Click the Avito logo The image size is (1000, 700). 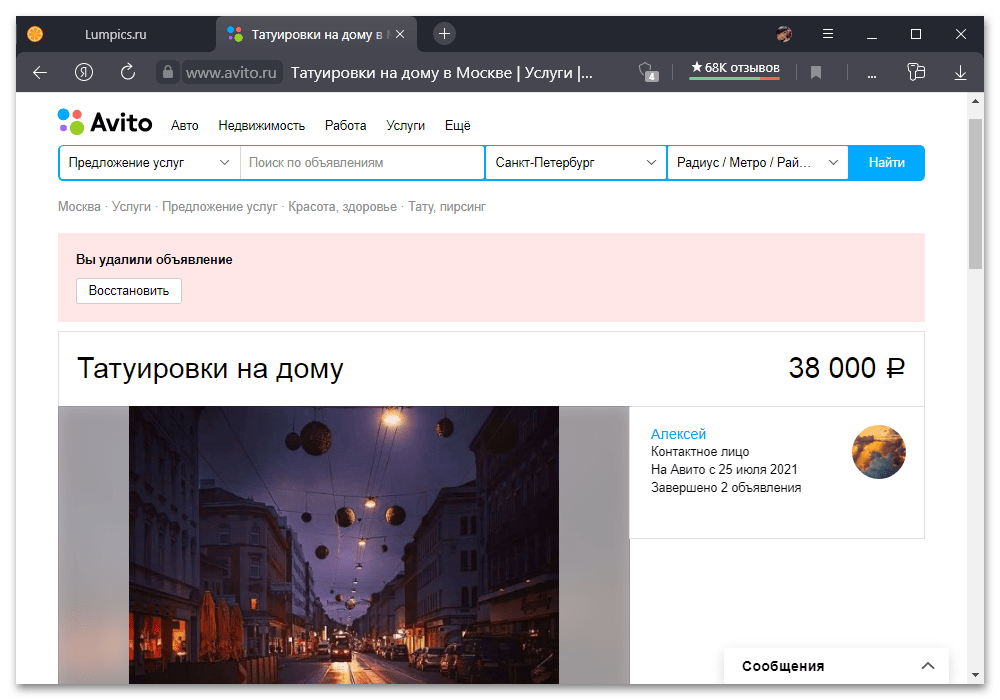click(105, 123)
